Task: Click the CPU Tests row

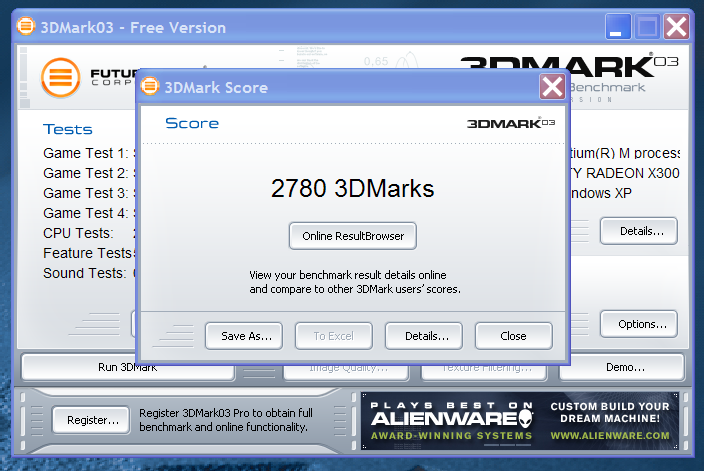Action: point(89,233)
